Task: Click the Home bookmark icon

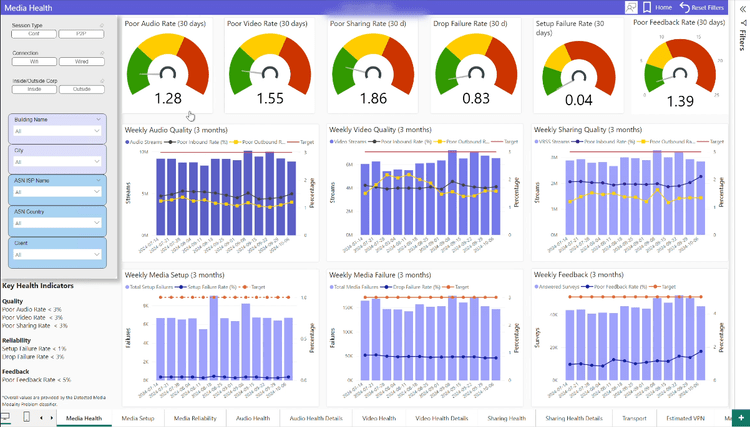Action: pos(648,7)
